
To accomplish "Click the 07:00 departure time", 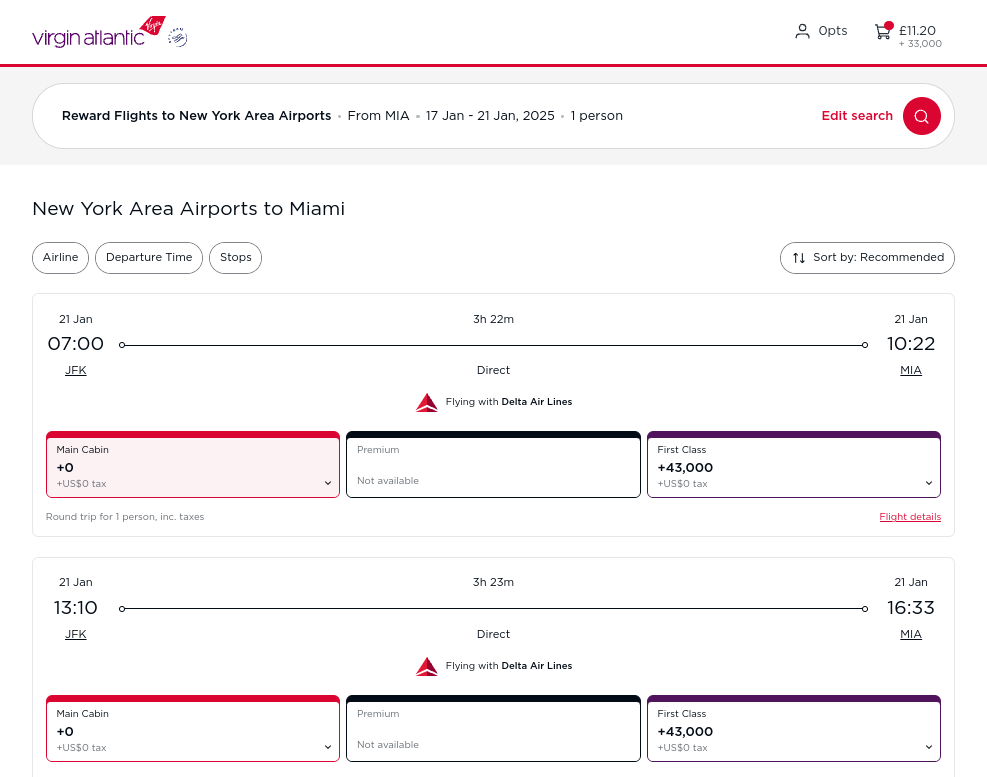I will [x=76, y=344].
